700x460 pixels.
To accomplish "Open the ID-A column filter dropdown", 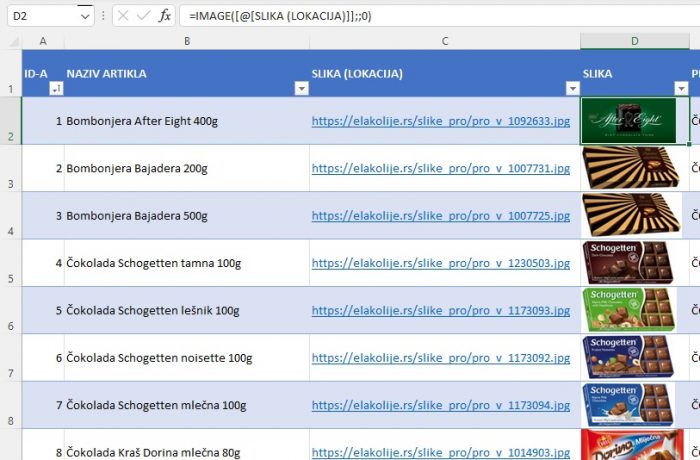I will pyautogui.click(x=55, y=88).
